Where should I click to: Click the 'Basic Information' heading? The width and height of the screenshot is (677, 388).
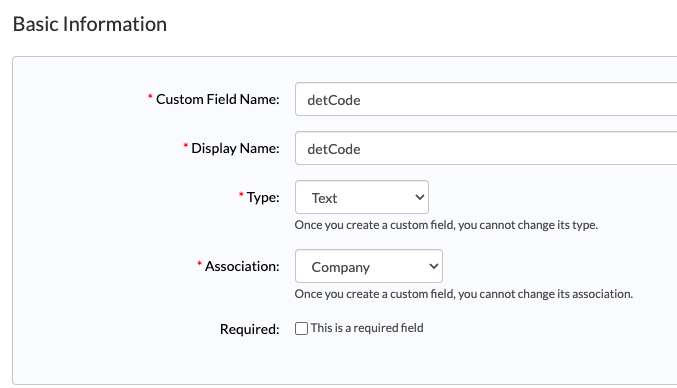(90, 24)
